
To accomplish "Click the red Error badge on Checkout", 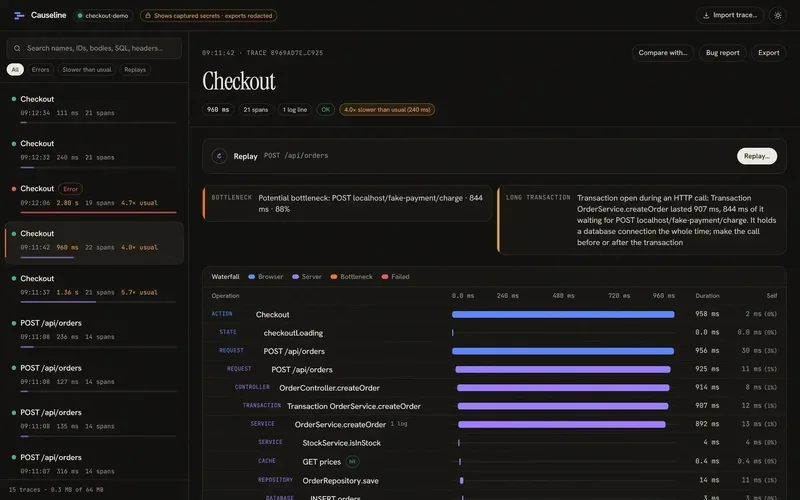I will click(x=70, y=189).
